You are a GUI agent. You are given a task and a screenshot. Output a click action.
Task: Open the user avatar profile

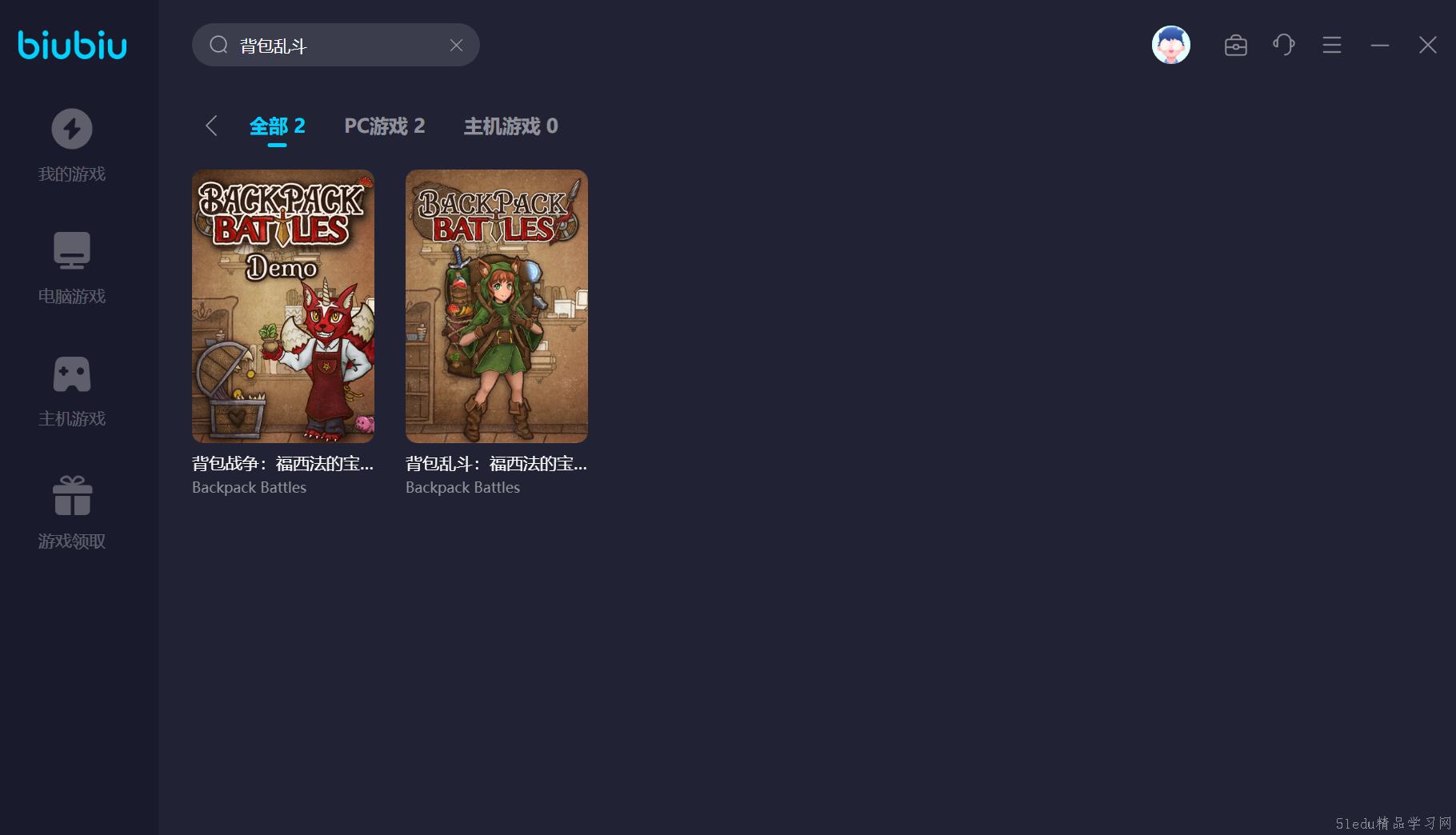[1171, 45]
